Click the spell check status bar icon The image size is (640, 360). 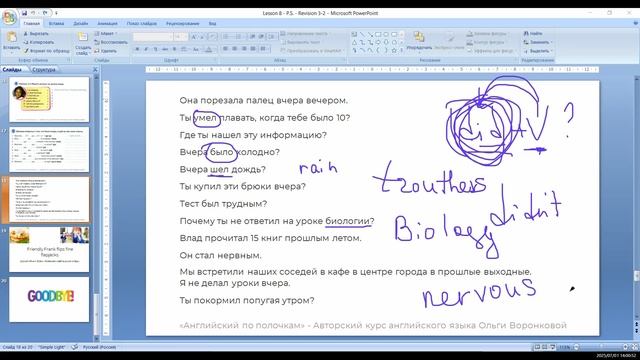coord(74,347)
